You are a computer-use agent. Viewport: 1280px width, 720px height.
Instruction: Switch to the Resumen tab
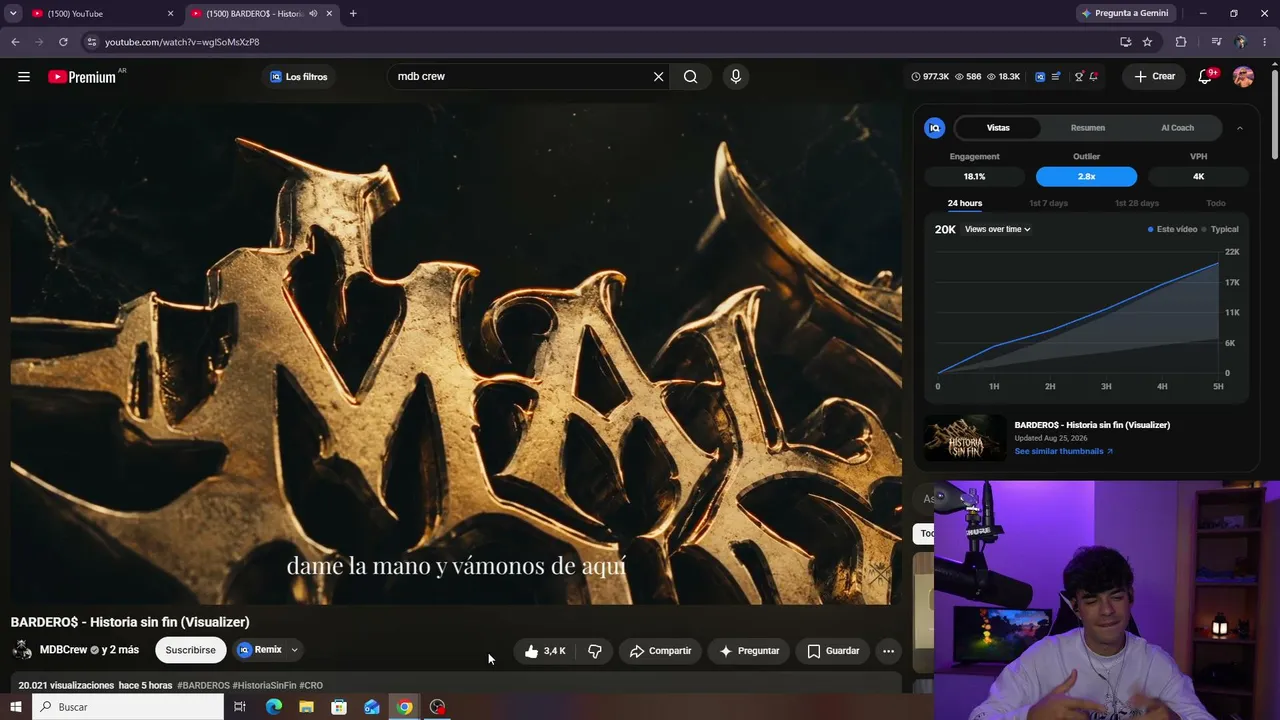pyautogui.click(x=1088, y=128)
